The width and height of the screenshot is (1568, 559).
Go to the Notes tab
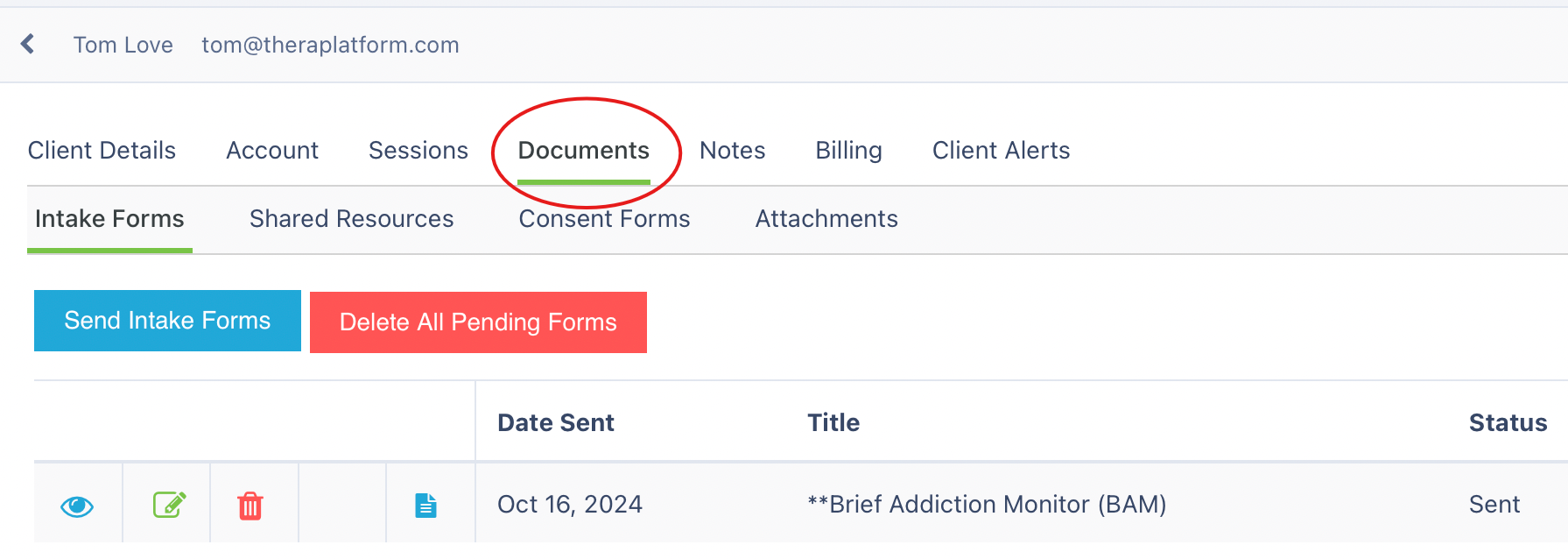pos(733,151)
